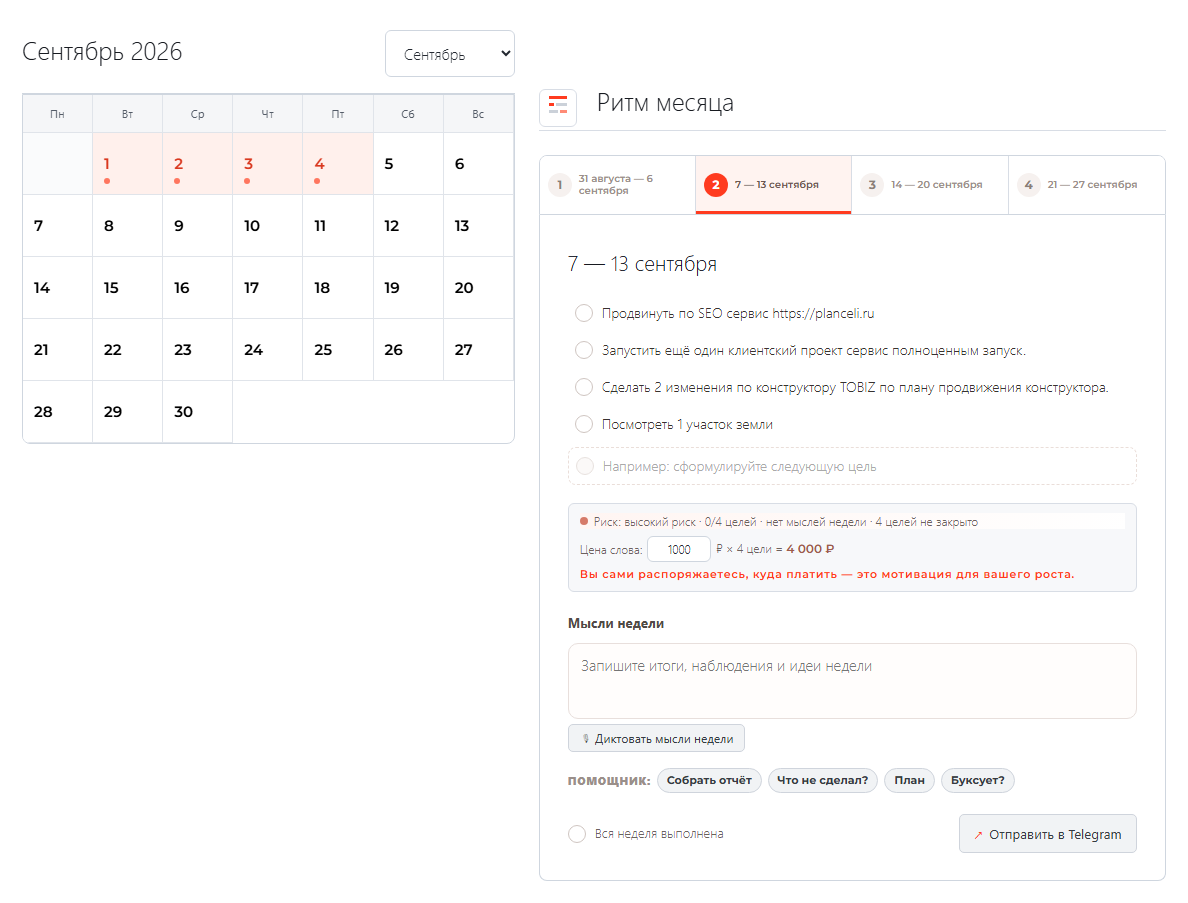The width and height of the screenshot is (1188, 903).
Task: Click the 'Цена слова' amount field
Action: click(679, 549)
